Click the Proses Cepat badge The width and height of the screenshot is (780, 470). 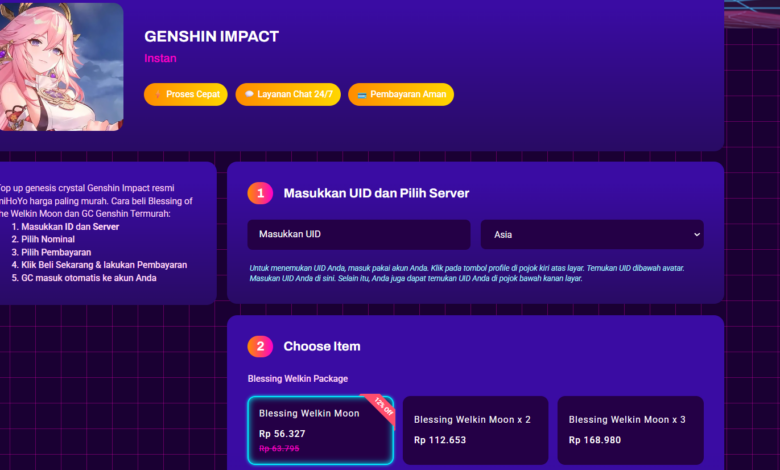coord(186,94)
